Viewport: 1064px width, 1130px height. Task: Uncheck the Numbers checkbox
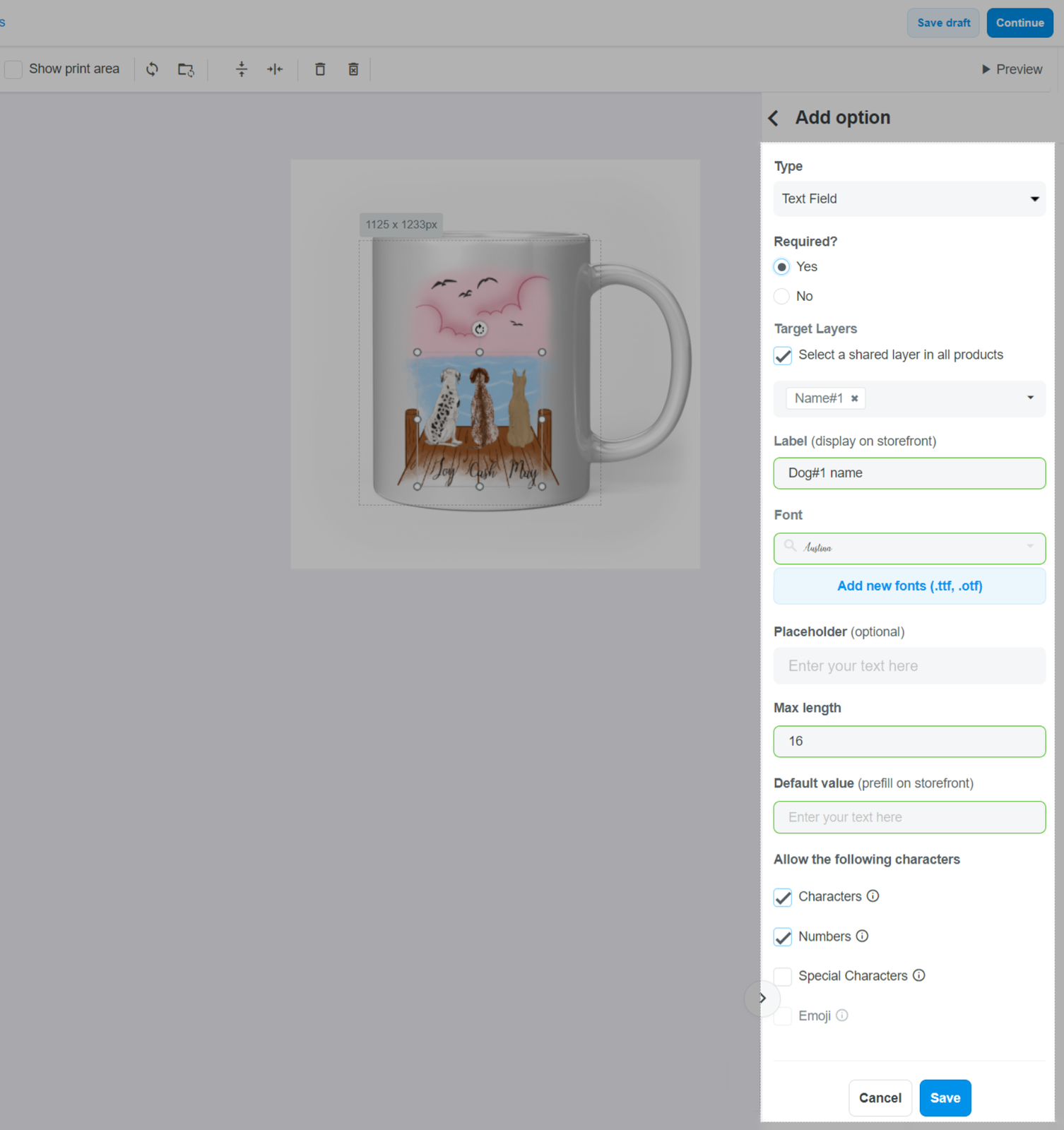783,937
